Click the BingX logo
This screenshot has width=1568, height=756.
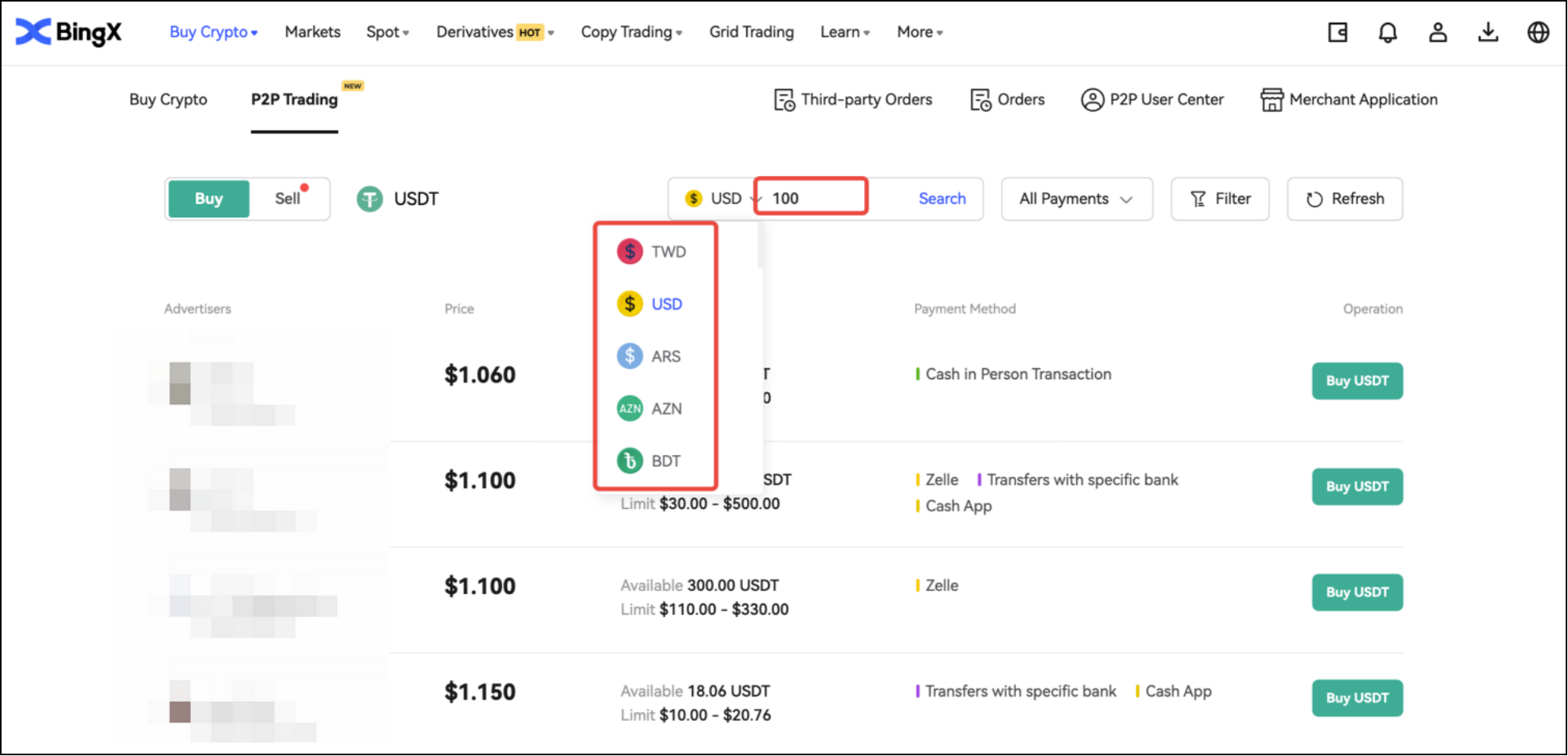click(69, 32)
